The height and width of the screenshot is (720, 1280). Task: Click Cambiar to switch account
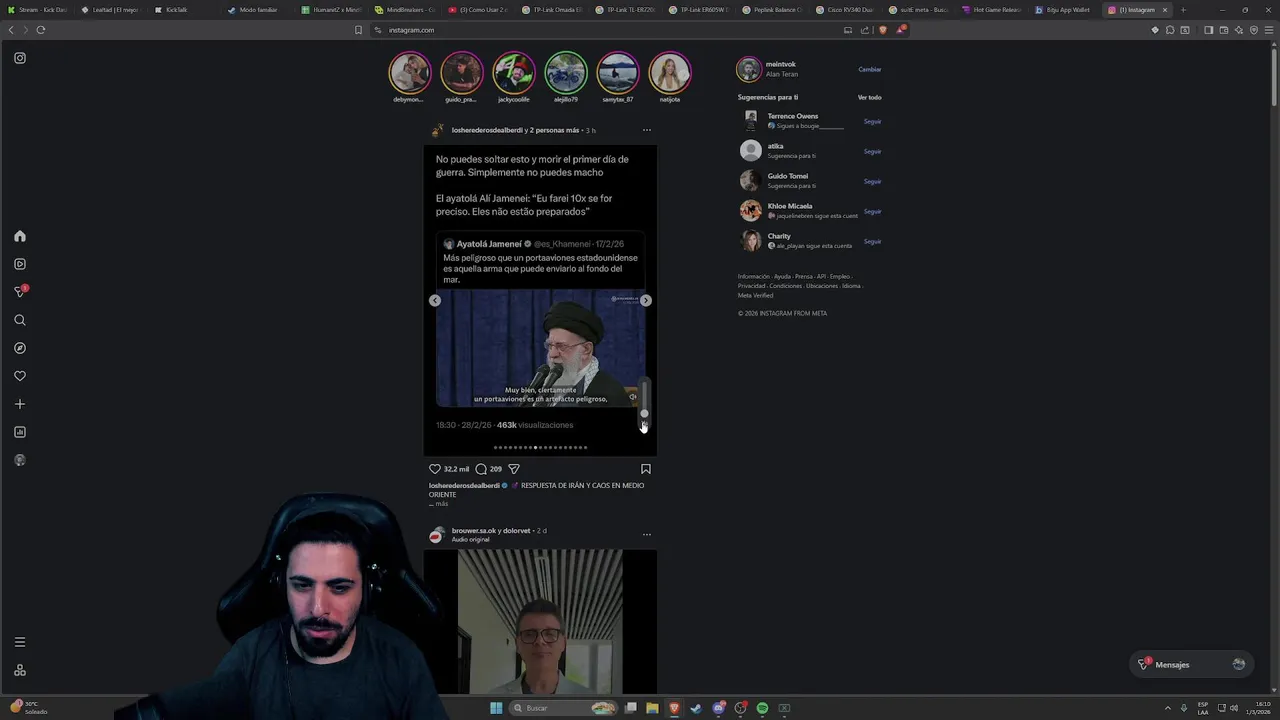coord(870,69)
